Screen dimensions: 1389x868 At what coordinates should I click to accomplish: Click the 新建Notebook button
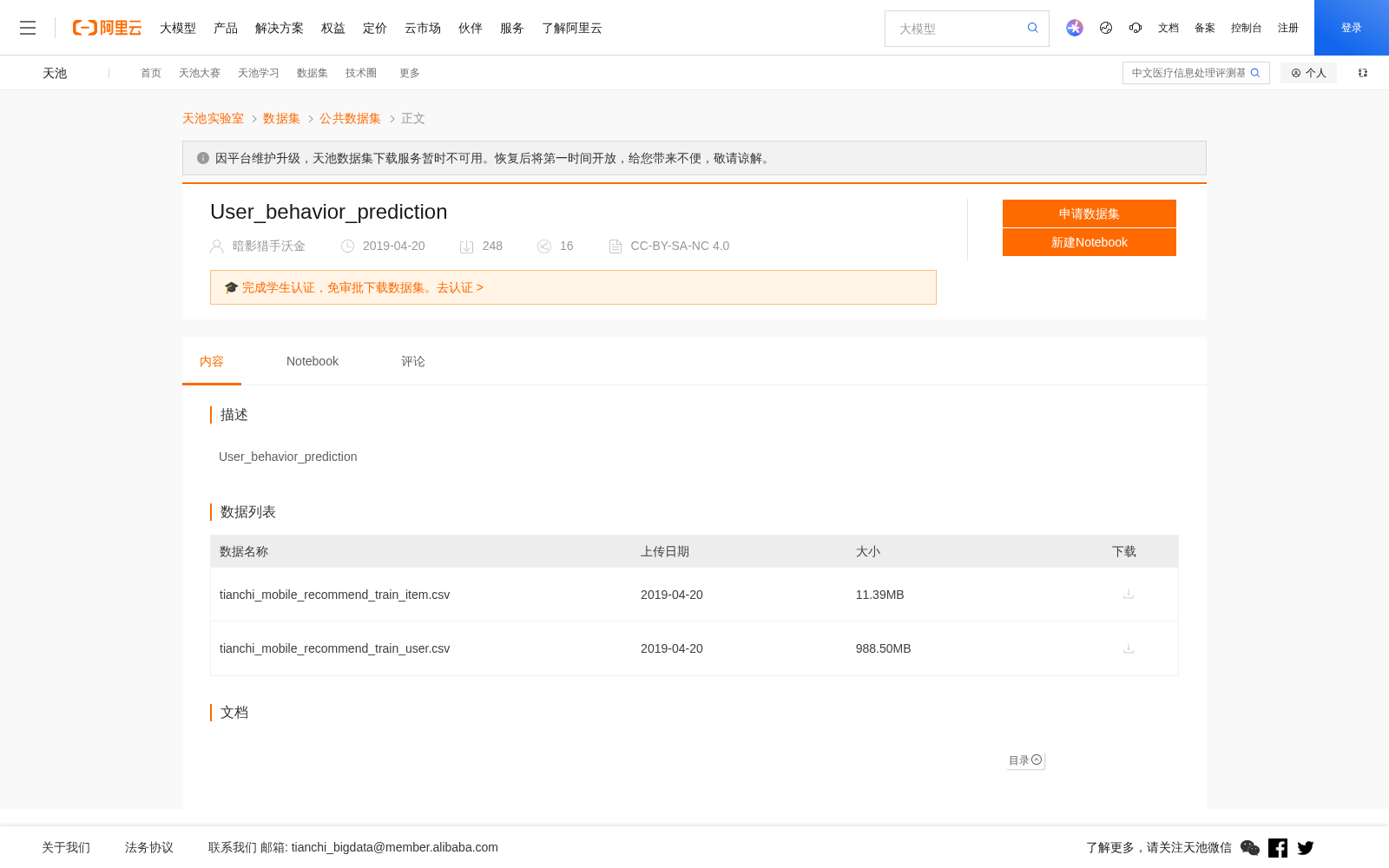pos(1089,242)
